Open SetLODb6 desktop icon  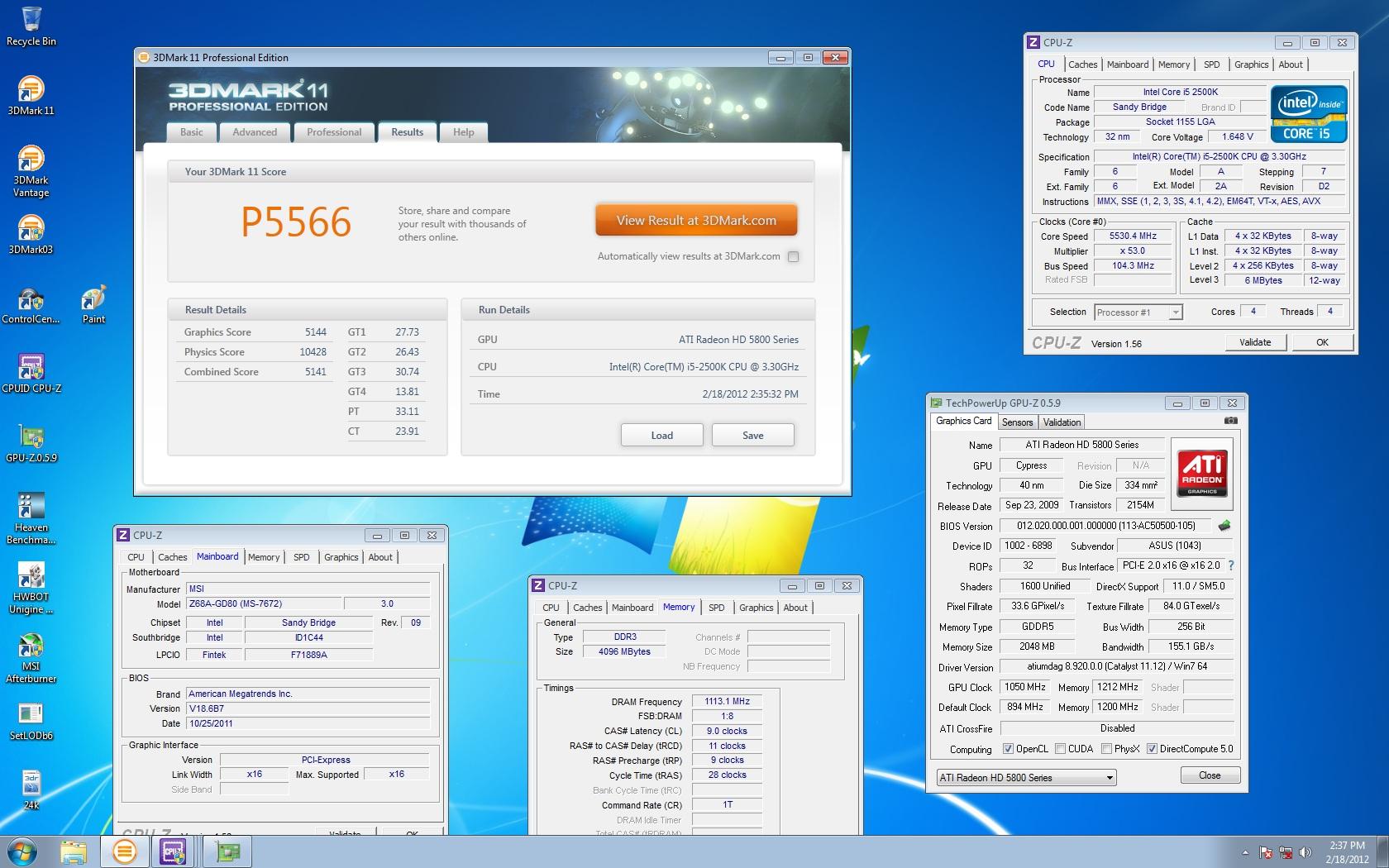pyautogui.click(x=31, y=720)
